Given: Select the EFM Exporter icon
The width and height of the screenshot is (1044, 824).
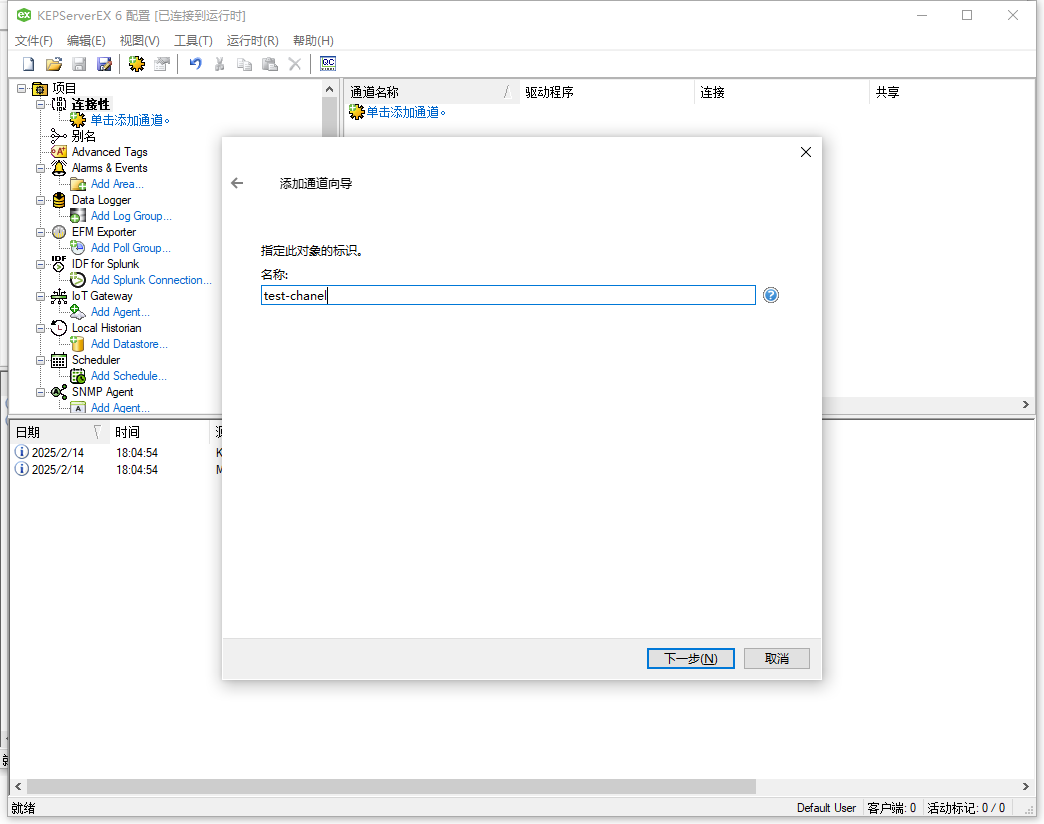Looking at the screenshot, I should click(x=59, y=232).
